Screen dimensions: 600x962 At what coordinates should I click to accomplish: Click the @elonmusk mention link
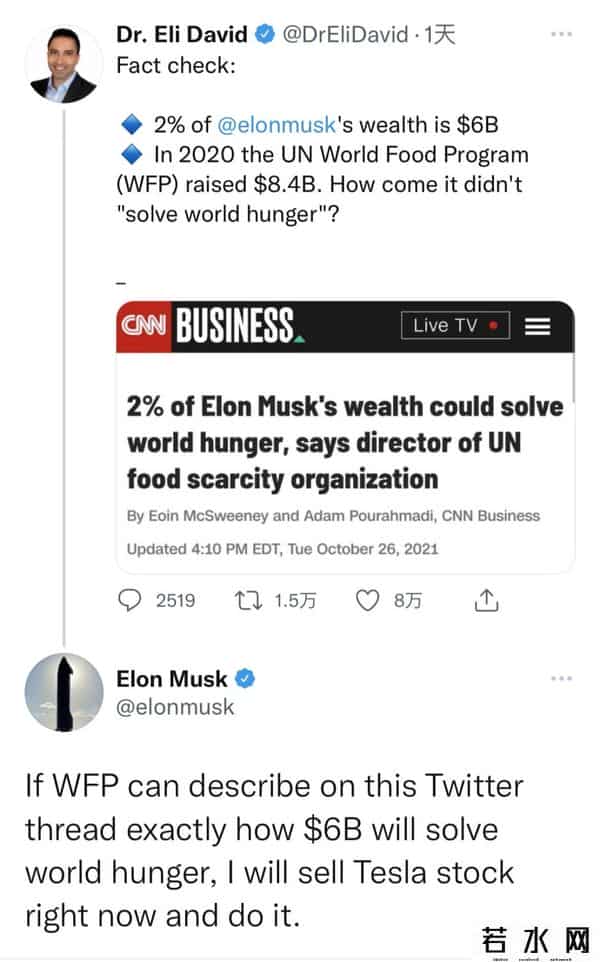pos(273,126)
